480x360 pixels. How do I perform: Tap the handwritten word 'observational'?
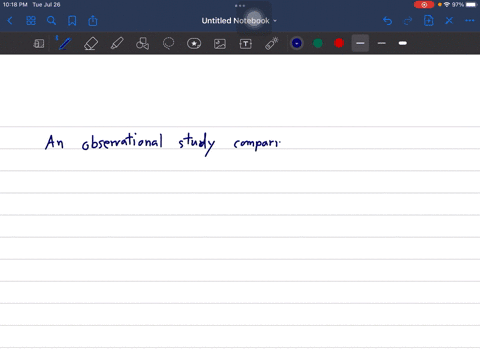point(122,142)
